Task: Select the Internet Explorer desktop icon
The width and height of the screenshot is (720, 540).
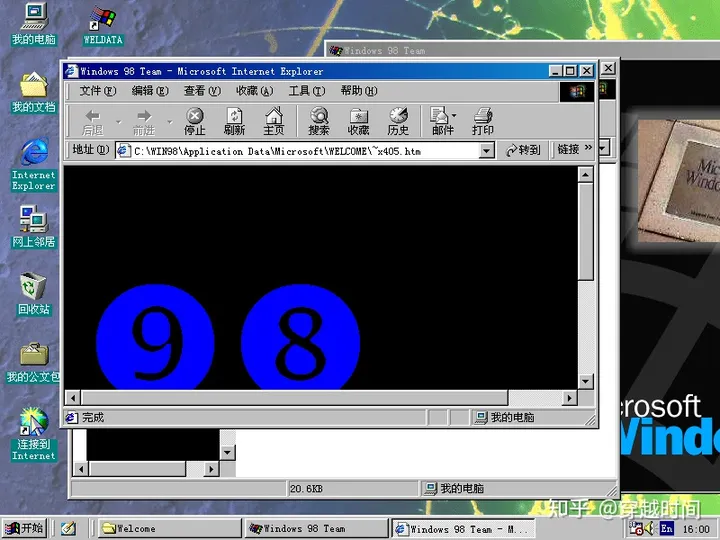Action: [x=34, y=165]
